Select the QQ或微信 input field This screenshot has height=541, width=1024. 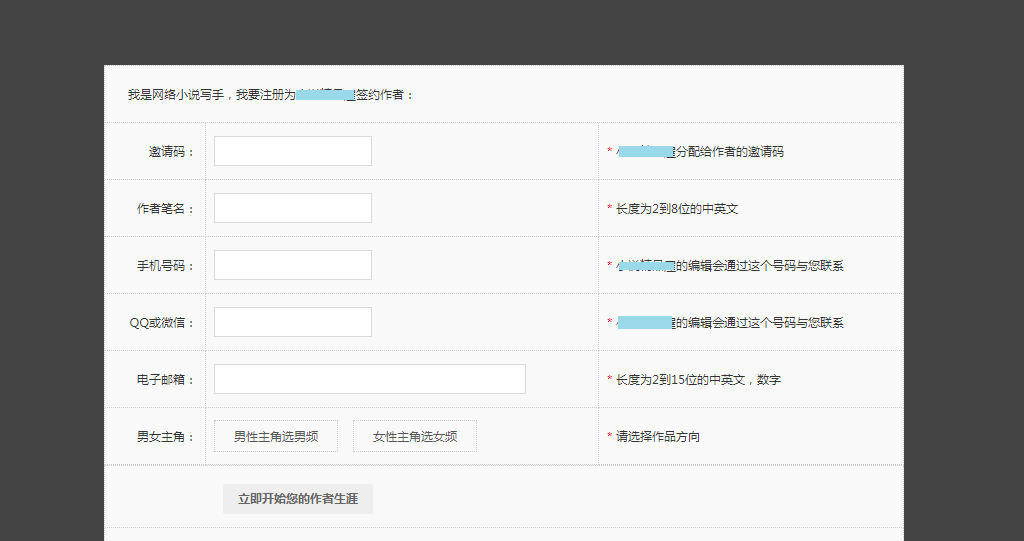pyautogui.click(x=292, y=322)
